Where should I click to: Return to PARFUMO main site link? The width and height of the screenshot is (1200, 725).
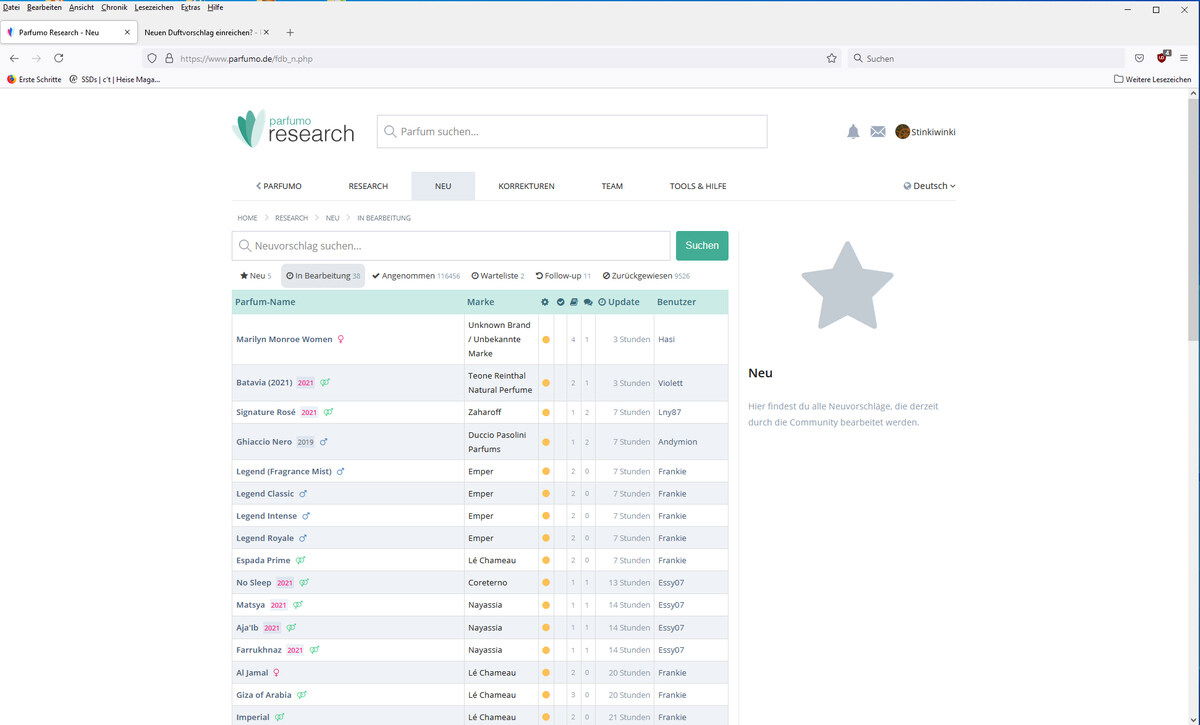pos(279,186)
